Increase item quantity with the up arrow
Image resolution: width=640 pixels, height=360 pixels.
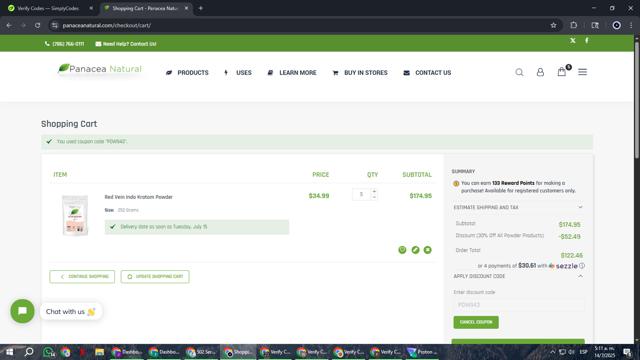(374, 191)
